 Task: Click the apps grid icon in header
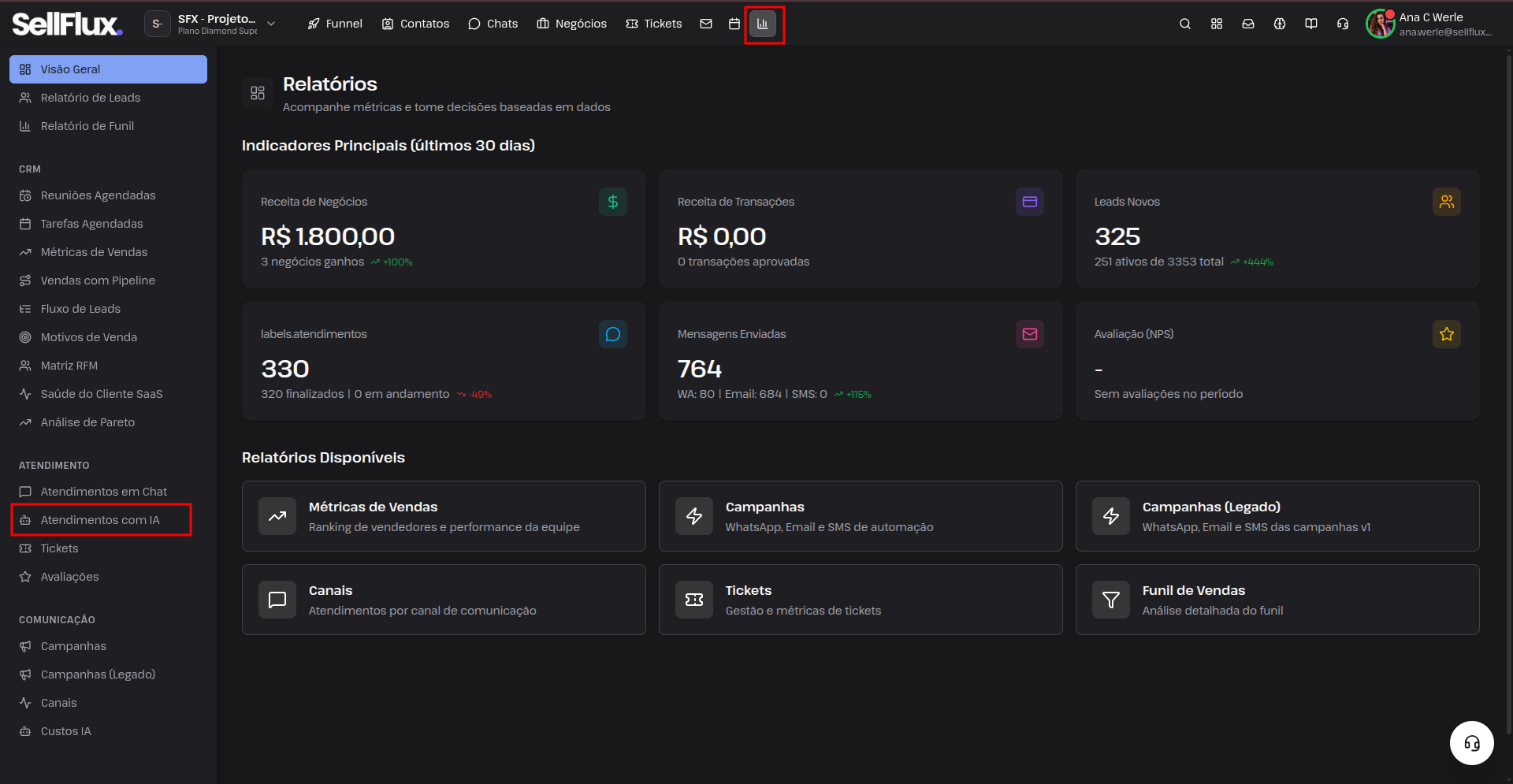point(1216,24)
